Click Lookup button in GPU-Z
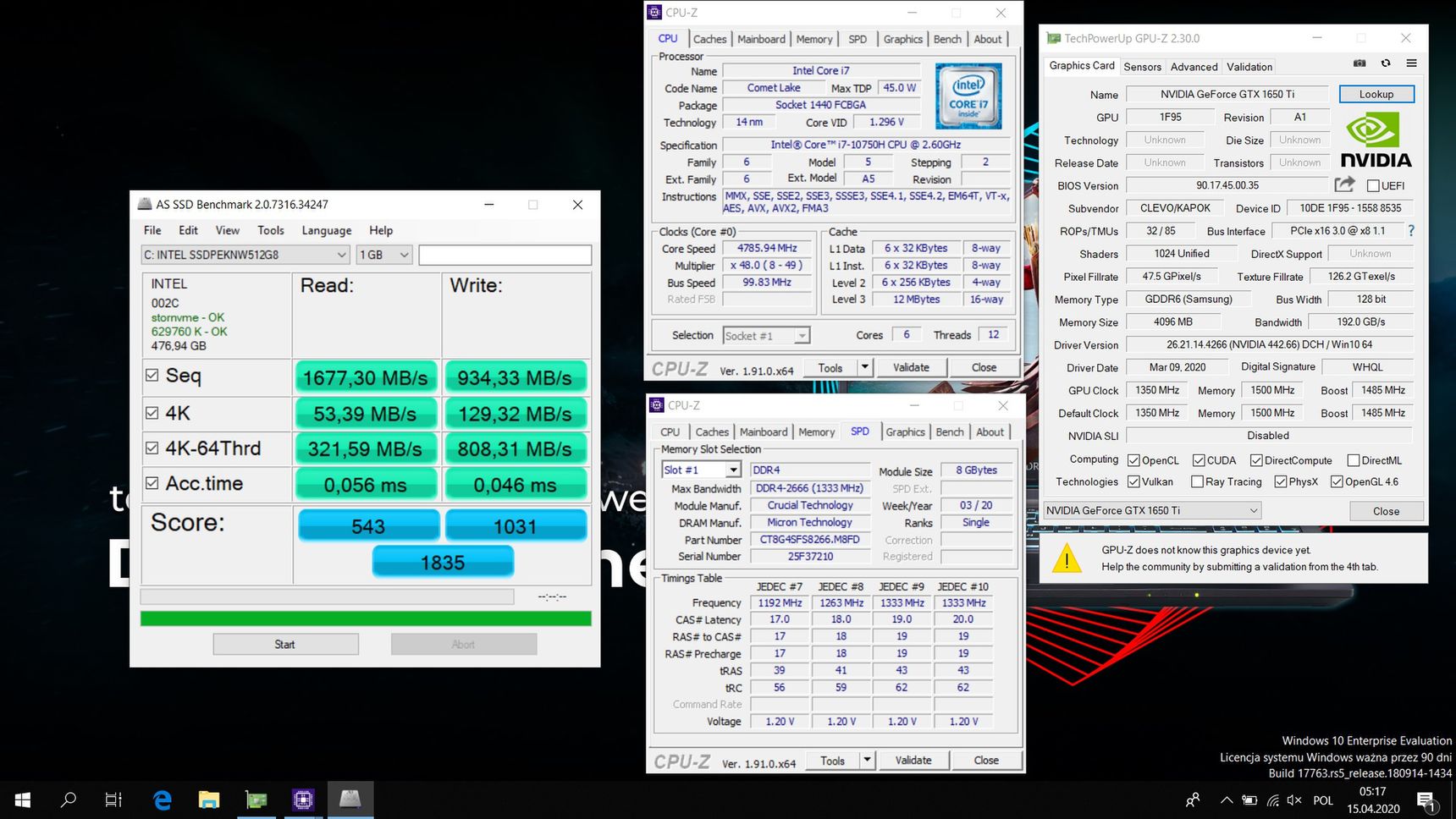This screenshot has height=819, width=1456. [1376, 94]
